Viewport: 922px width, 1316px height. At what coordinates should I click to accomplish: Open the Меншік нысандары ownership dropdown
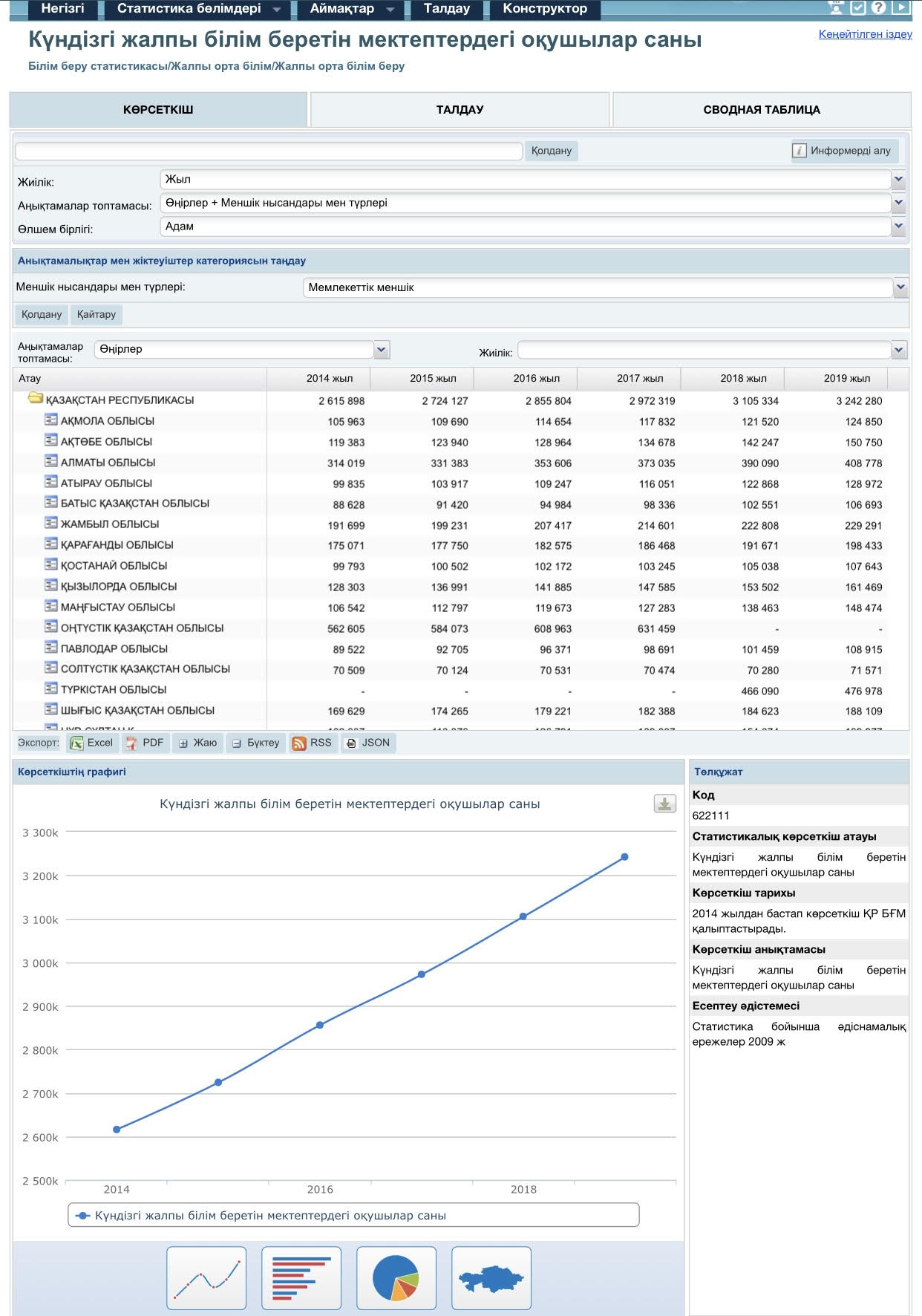click(x=900, y=287)
